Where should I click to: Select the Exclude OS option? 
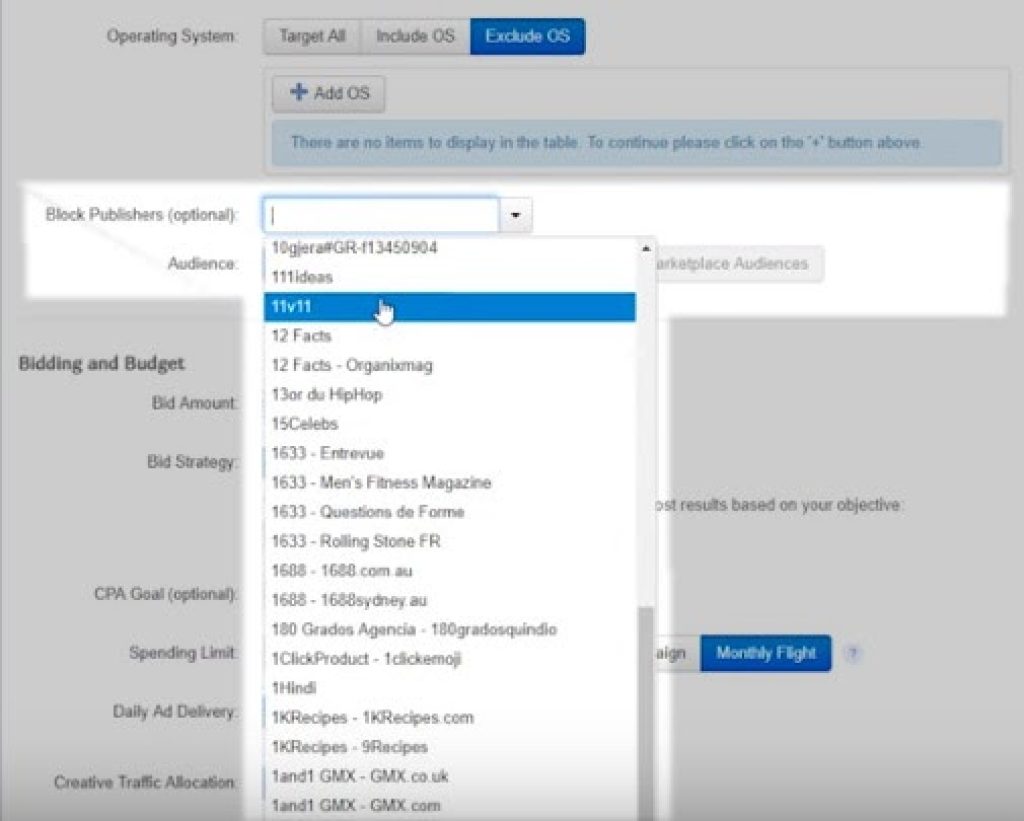527,36
